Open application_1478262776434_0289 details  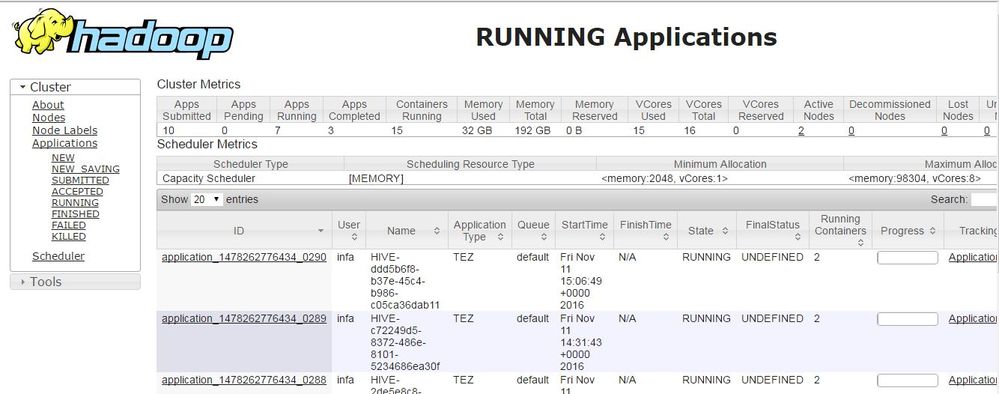click(x=244, y=319)
